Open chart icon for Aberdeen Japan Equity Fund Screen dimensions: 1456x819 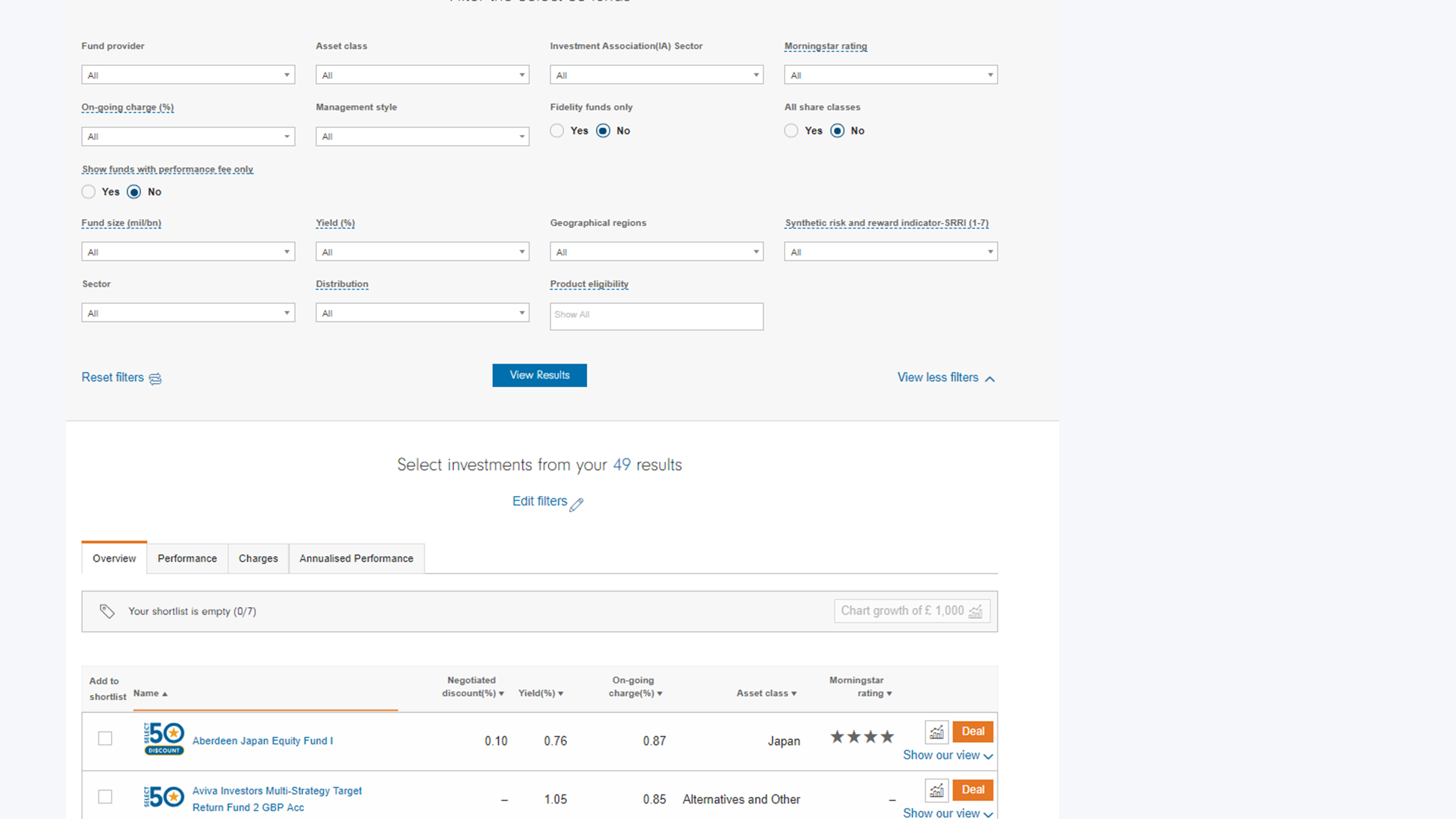tap(936, 731)
